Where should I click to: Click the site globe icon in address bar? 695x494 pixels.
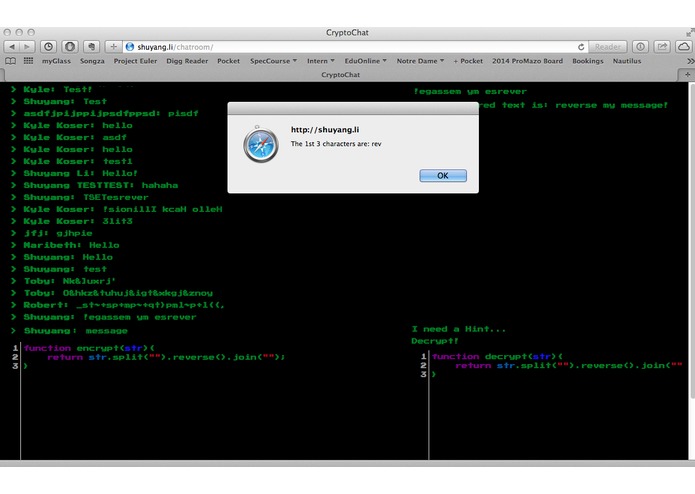click(130, 47)
